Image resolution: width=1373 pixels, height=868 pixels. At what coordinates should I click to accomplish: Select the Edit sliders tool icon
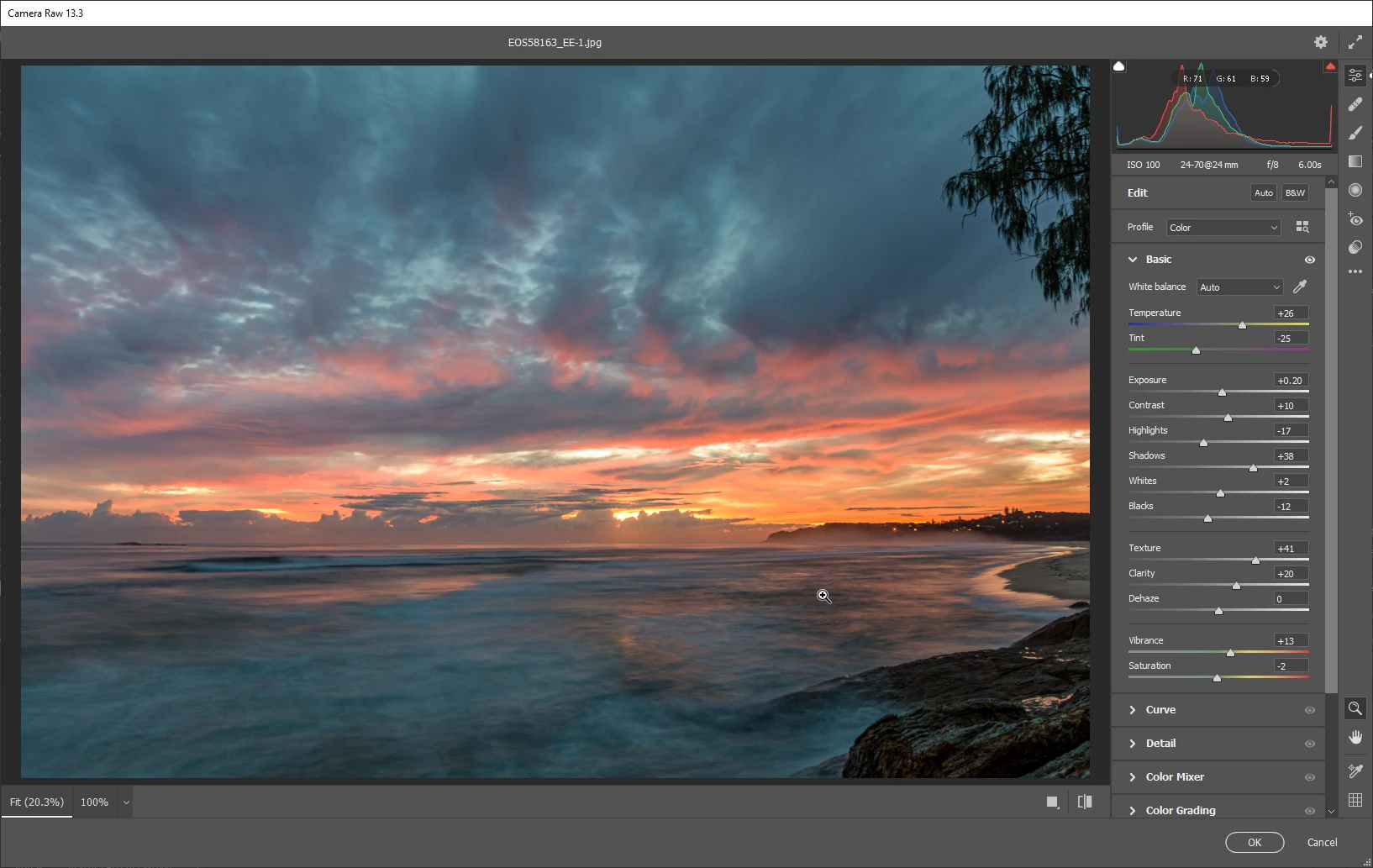click(1355, 76)
